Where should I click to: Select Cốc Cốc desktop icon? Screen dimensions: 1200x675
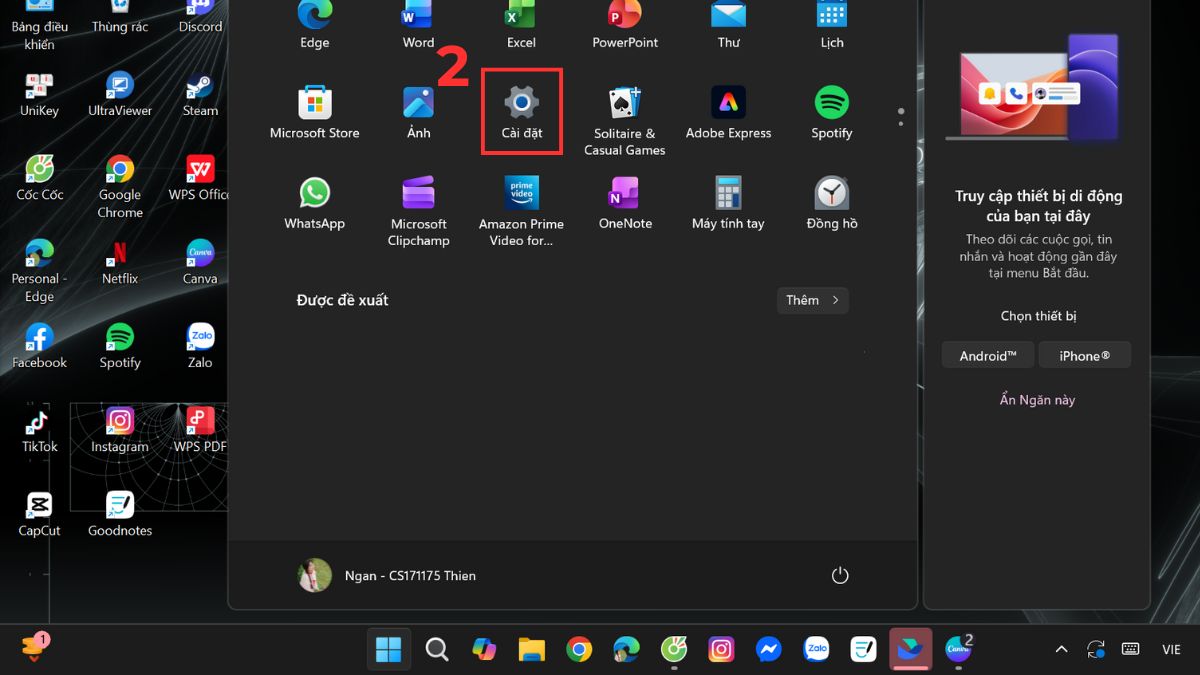point(39,178)
